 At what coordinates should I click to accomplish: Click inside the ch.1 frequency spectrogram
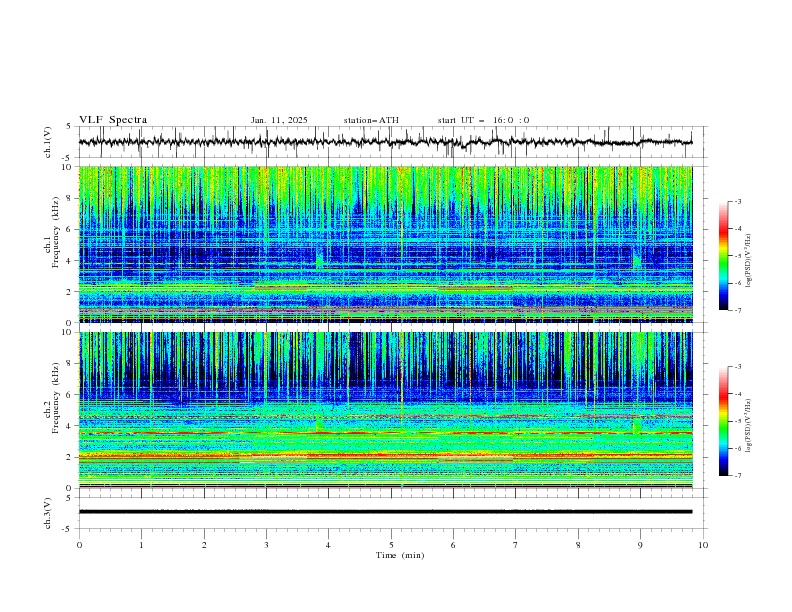(386, 244)
